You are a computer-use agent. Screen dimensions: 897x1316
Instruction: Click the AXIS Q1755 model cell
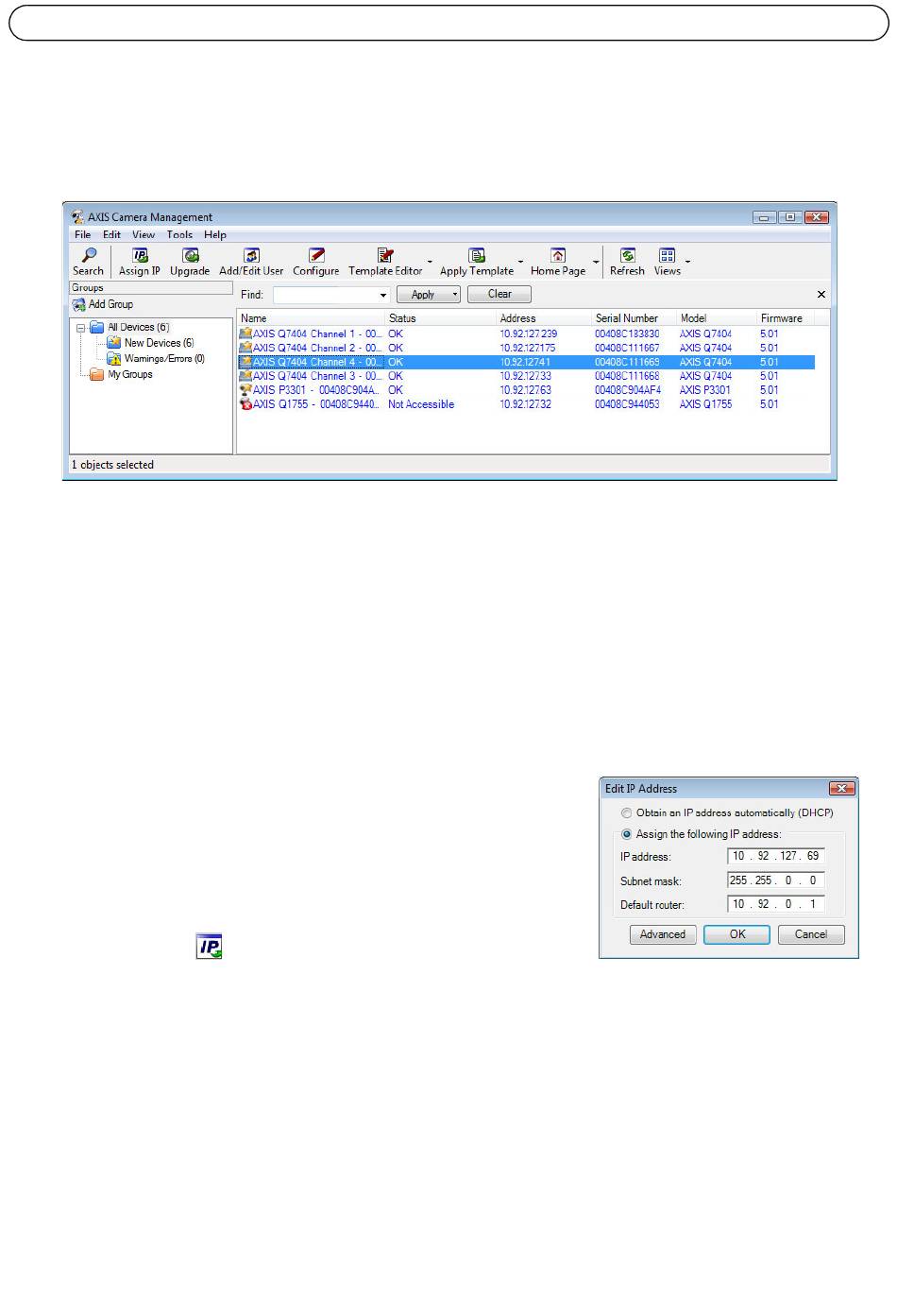[705, 404]
